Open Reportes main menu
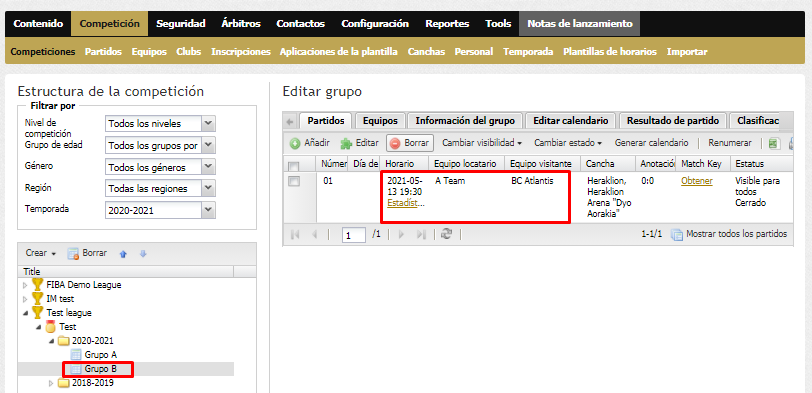 pyautogui.click(x=447, y=23)
